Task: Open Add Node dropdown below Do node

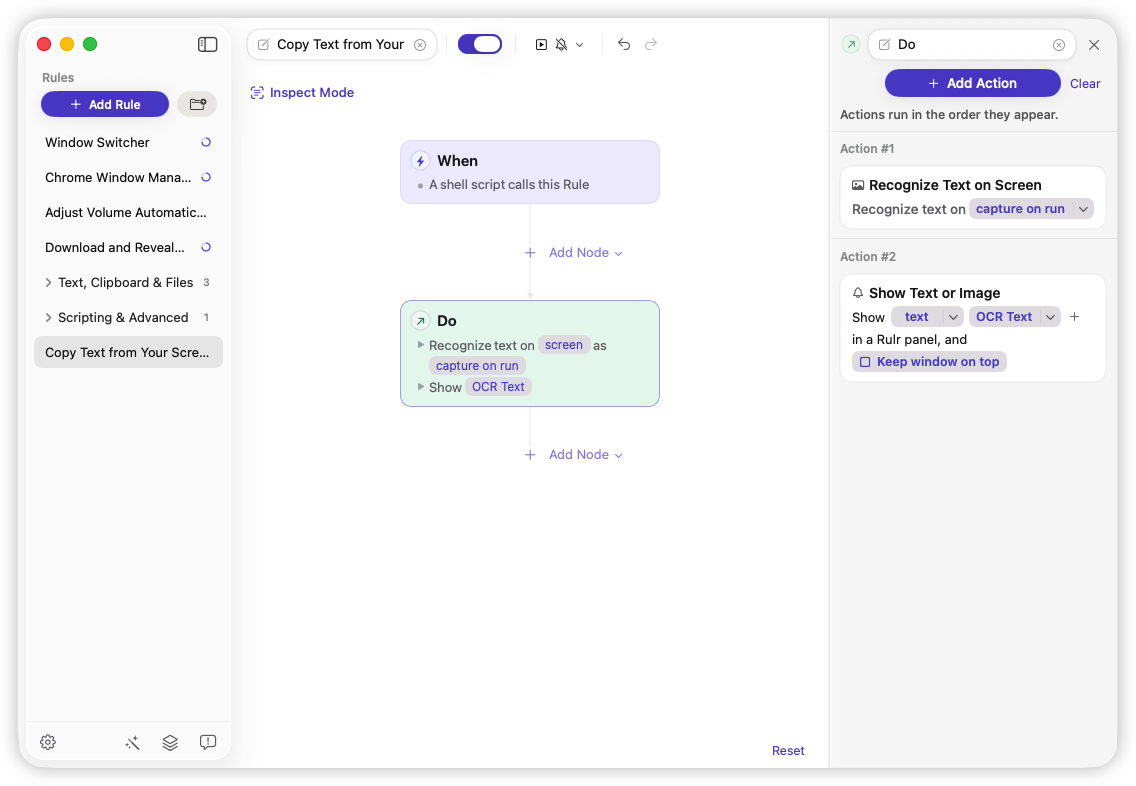Action: click(x=585, y=455)
